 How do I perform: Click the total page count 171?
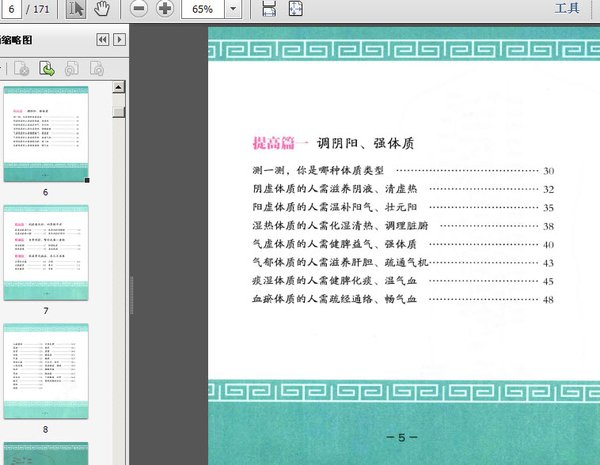tap(41, 9)
